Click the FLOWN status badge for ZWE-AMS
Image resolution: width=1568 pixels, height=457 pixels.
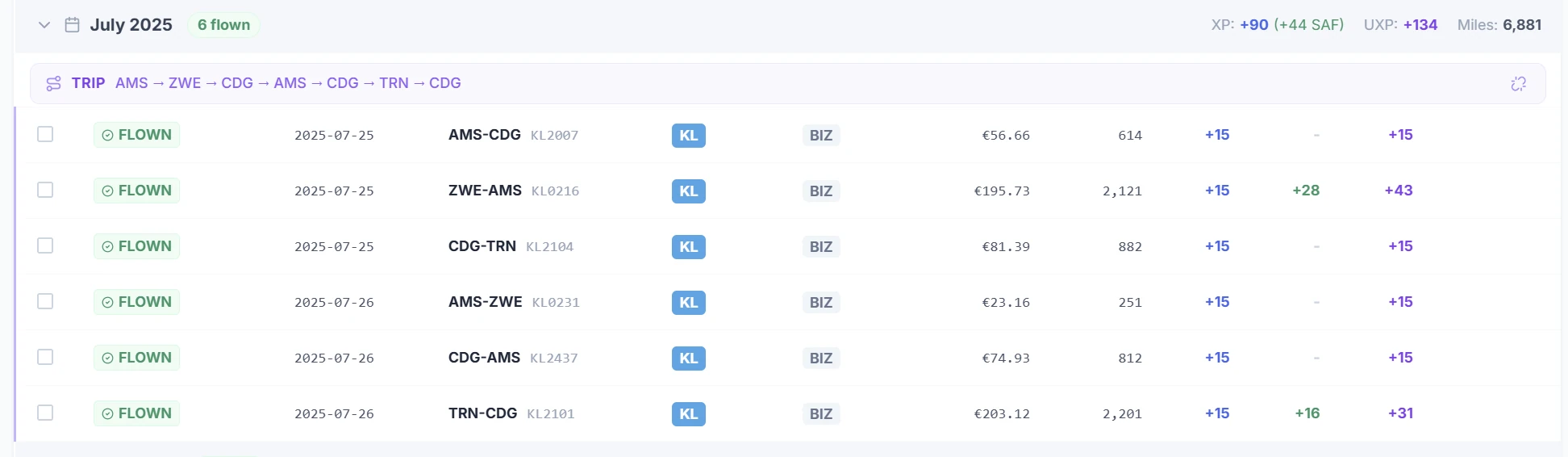(136, 191)
